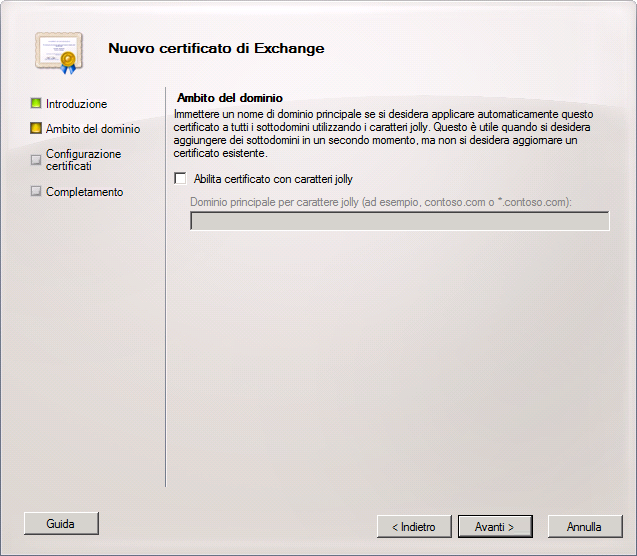Click the certificate icon in the header
This screenshot has height=556, width=637.
click(59, 53)
